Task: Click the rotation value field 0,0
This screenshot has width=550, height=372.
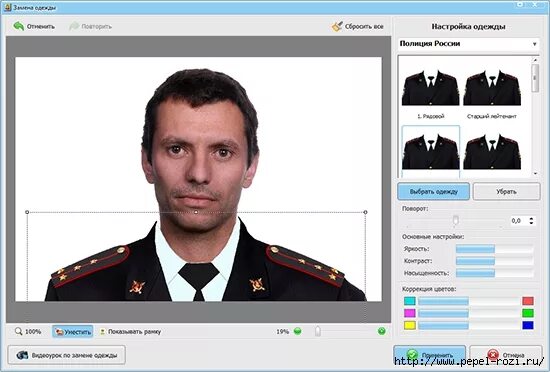Action: 518,221
